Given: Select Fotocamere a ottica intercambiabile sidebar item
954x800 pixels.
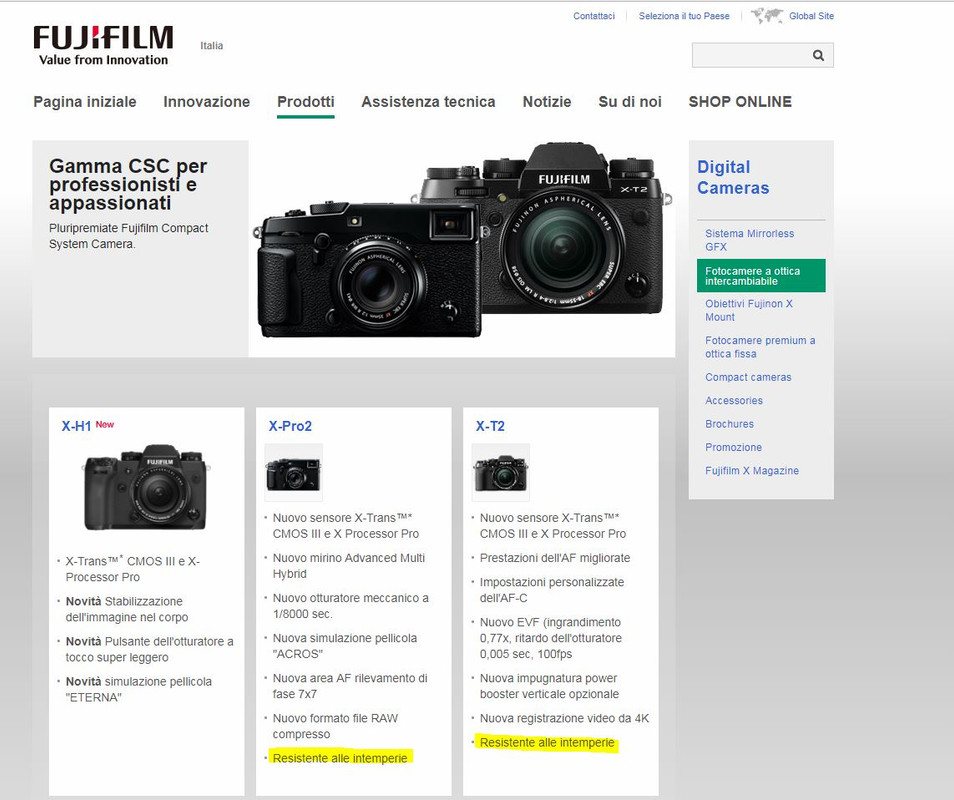Looking at the screenshot, I should tap(761, 276).
